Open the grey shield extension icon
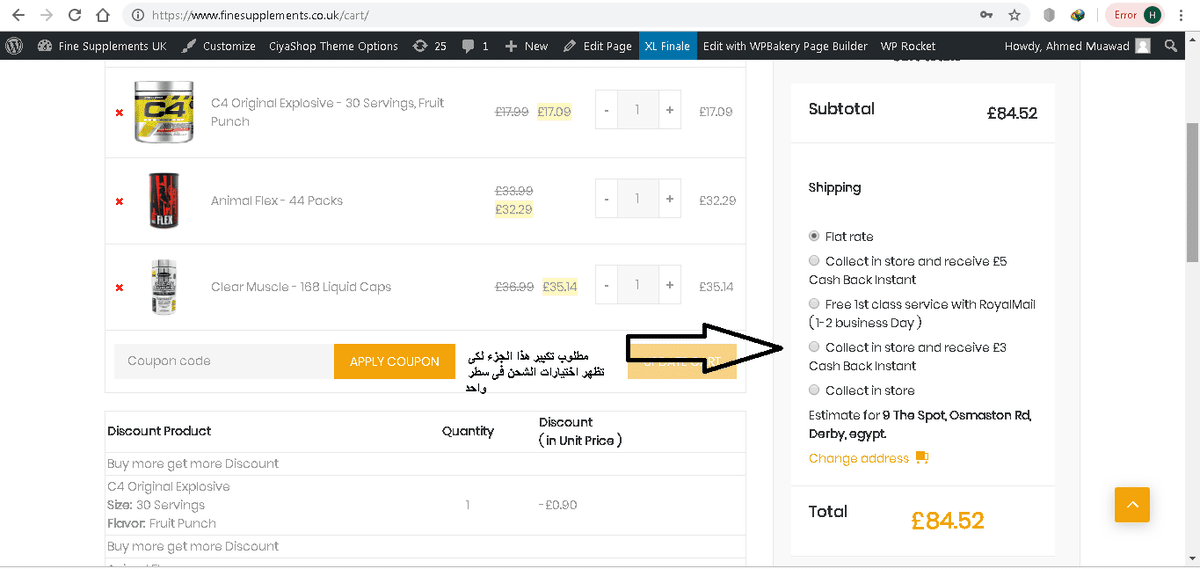 click(1049, 15)
